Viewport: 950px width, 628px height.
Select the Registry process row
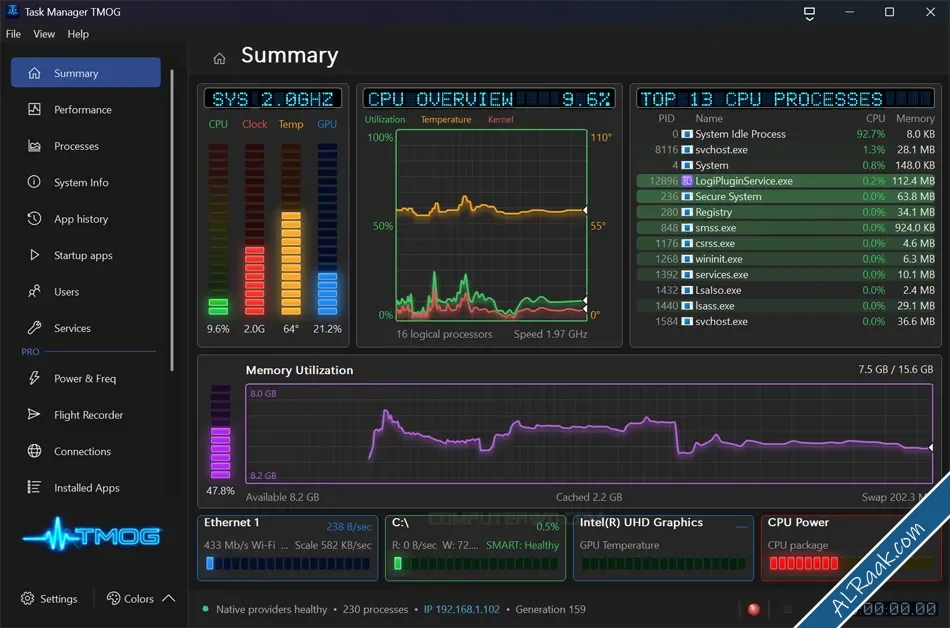(x=785, y=212)
